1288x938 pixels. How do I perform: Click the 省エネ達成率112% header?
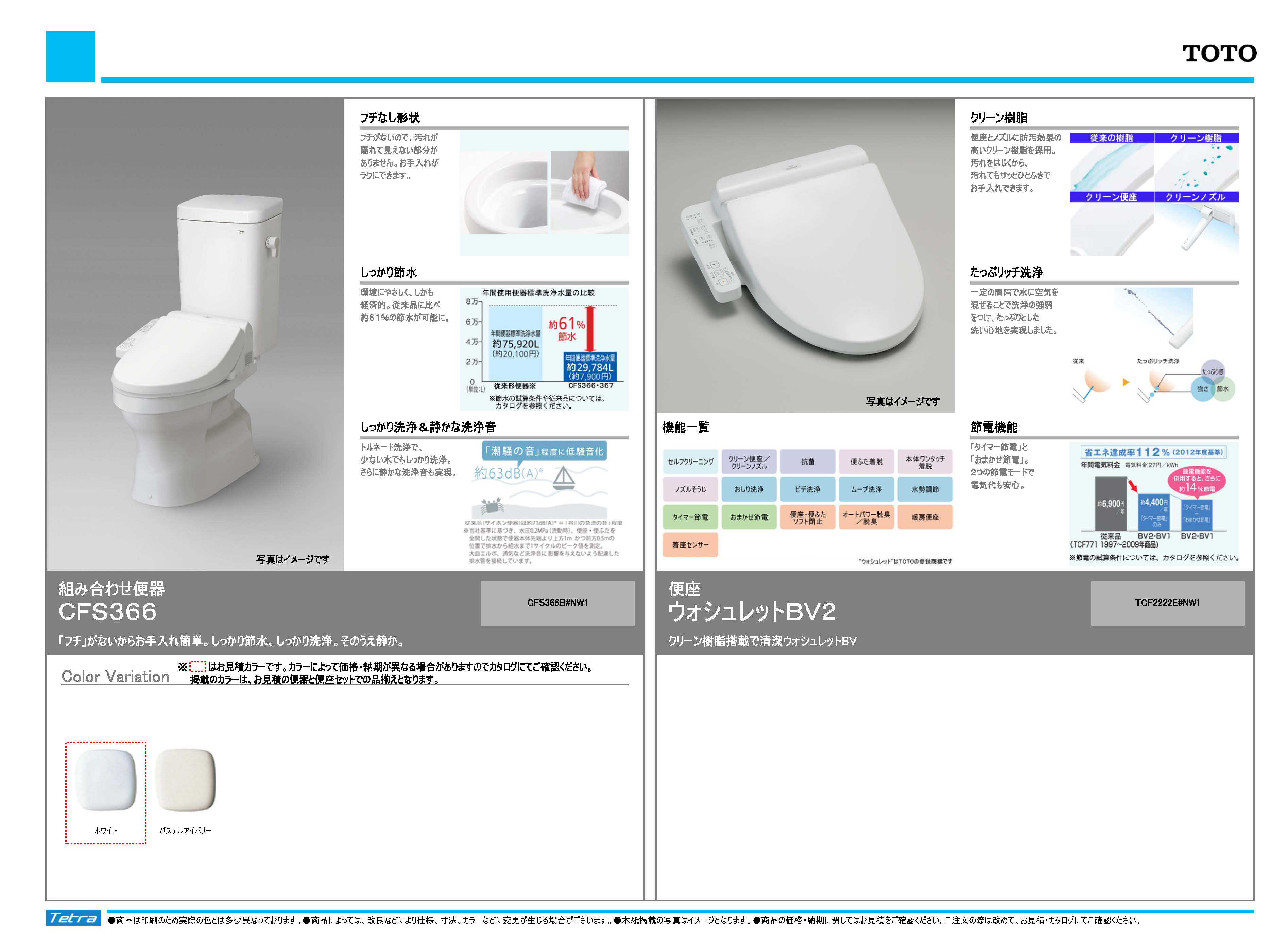coord(1153,452)
